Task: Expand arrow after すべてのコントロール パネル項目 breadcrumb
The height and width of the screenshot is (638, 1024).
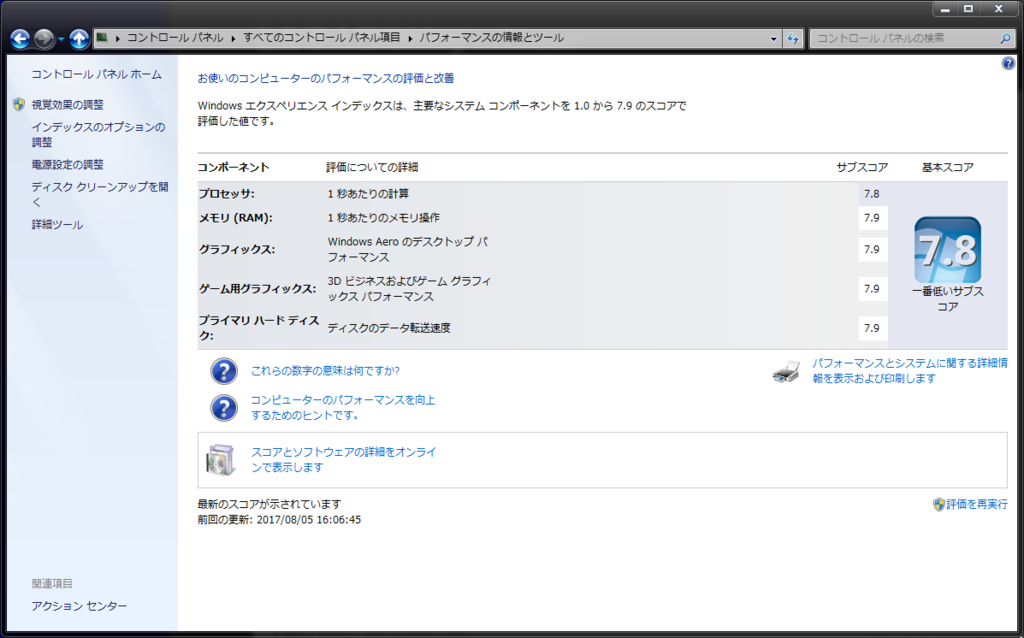Action: point(410,38)
